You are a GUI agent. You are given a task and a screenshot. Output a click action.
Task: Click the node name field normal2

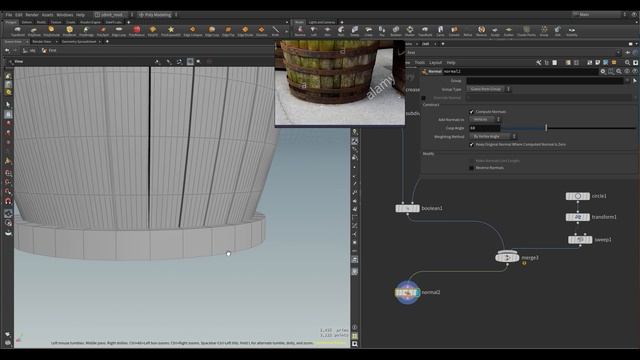(520, 71)
